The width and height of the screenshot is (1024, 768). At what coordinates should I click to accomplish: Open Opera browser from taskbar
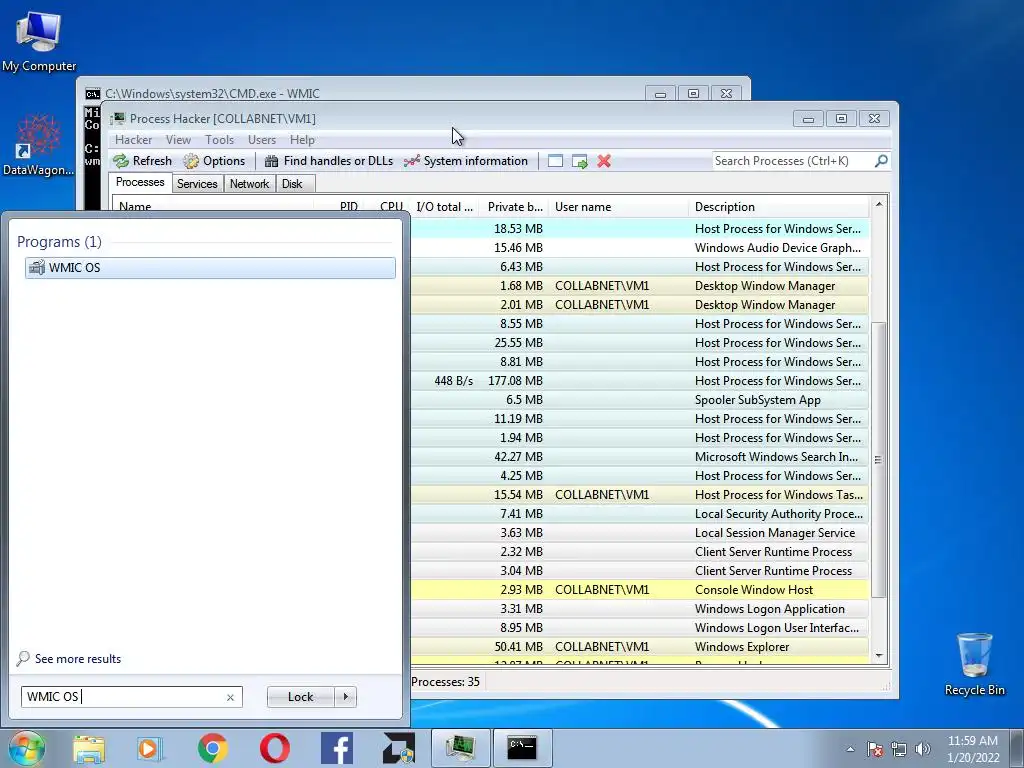click(275, 748)
